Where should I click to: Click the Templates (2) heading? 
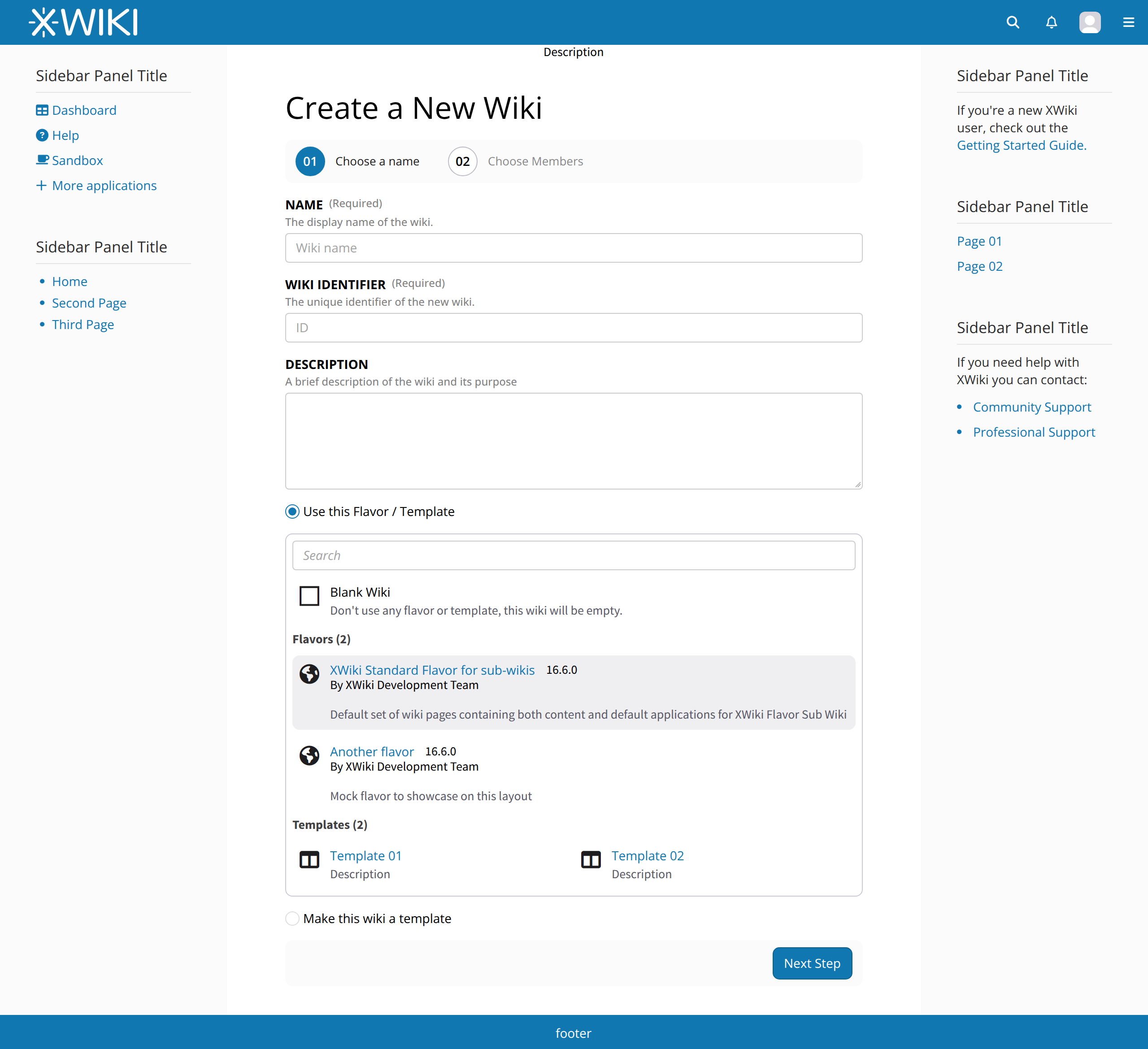[330, 825]
